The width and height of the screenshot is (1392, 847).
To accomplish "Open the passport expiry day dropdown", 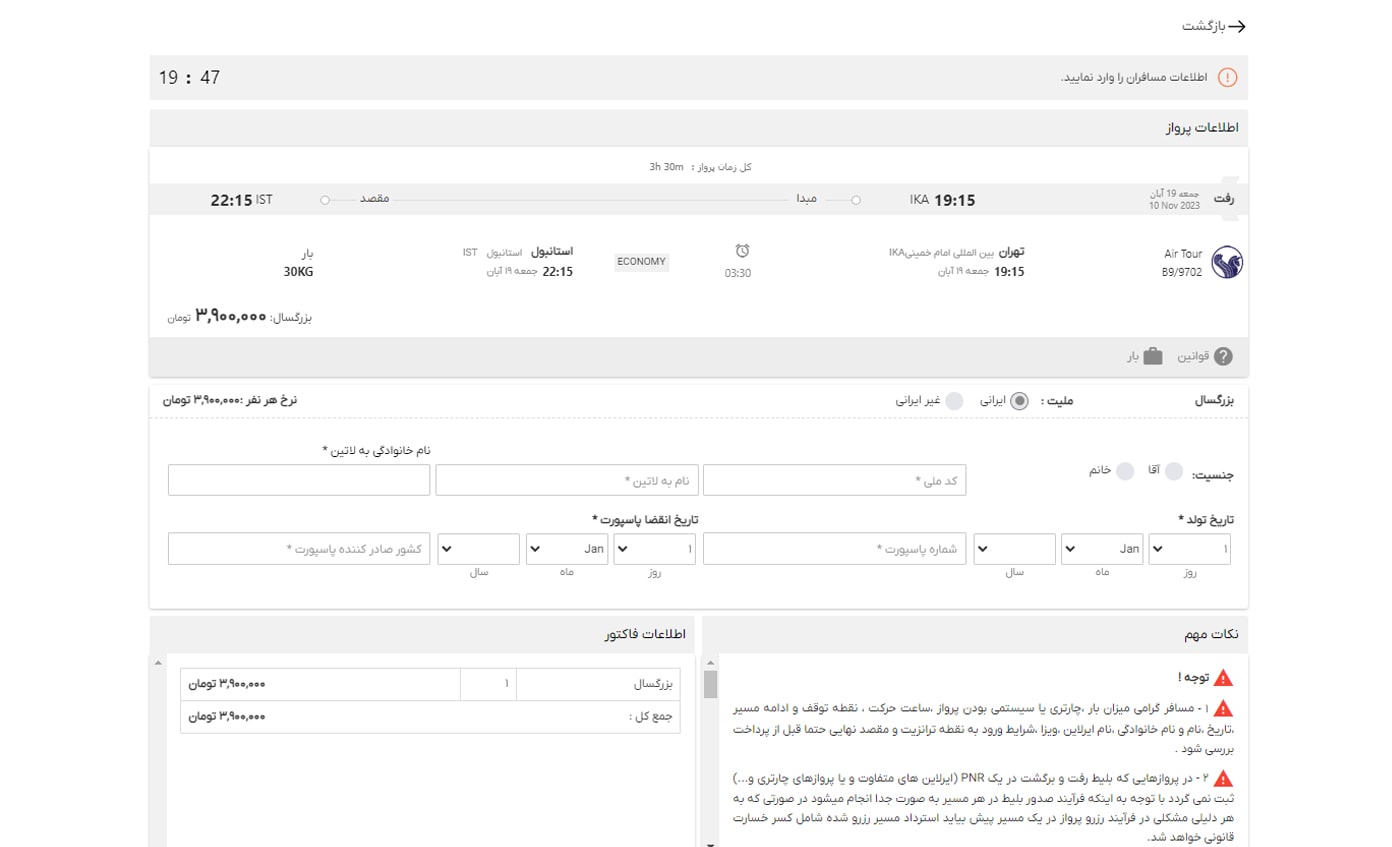I will point(653,548).
